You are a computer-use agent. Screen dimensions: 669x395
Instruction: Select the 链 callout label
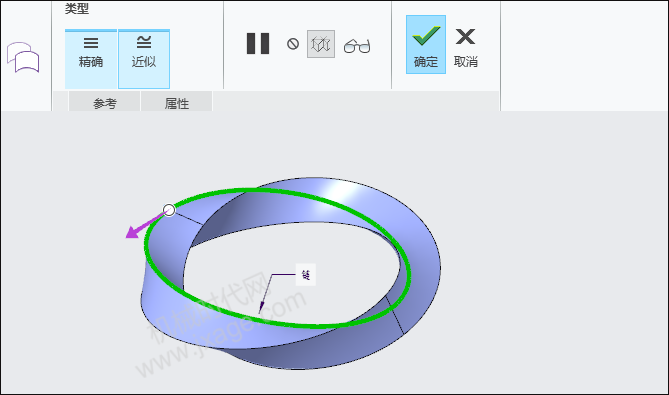click(x=306, y=274)
